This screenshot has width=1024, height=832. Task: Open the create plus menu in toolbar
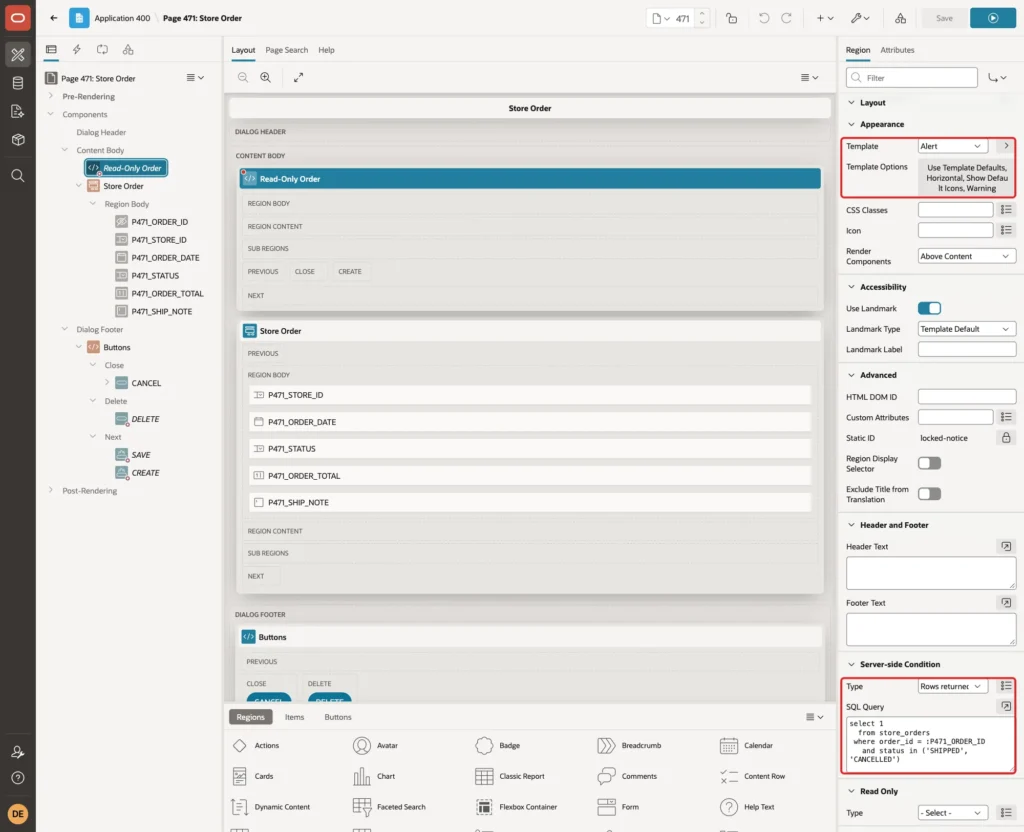pyautogui.click(x=825, y=18)
